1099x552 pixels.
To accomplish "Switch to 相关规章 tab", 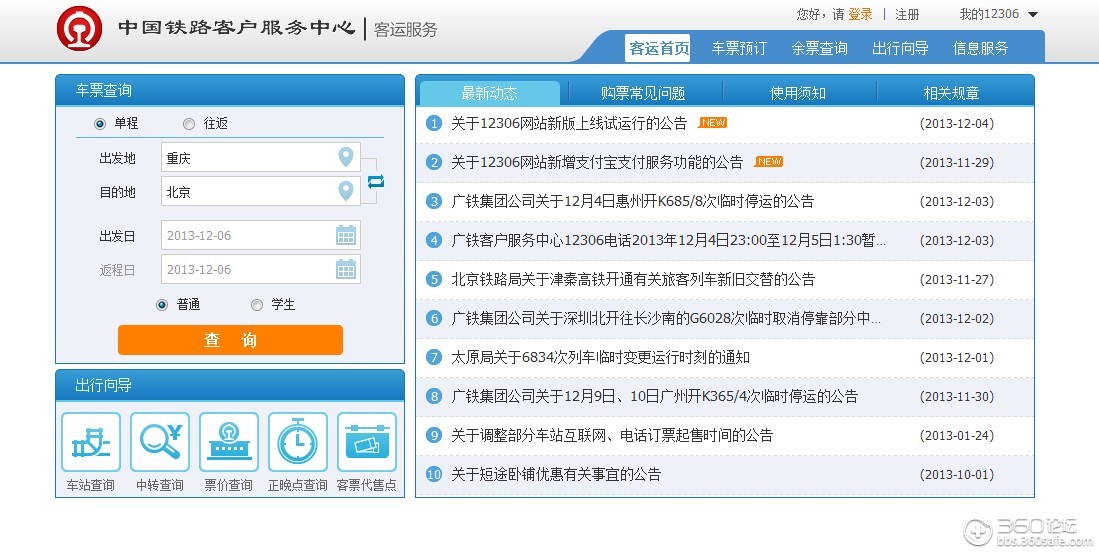I will point(951,92).
